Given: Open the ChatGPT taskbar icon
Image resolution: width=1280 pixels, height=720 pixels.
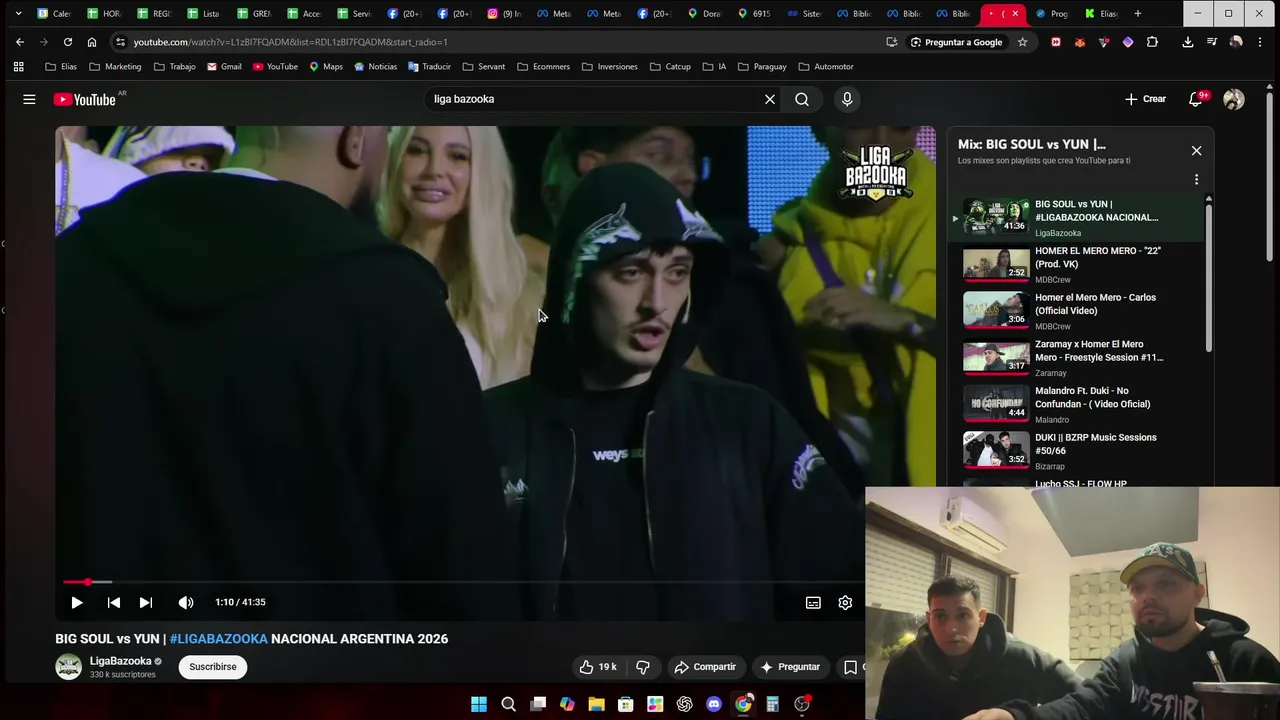Looking at the screenshot, I should [x=685, y=704].
